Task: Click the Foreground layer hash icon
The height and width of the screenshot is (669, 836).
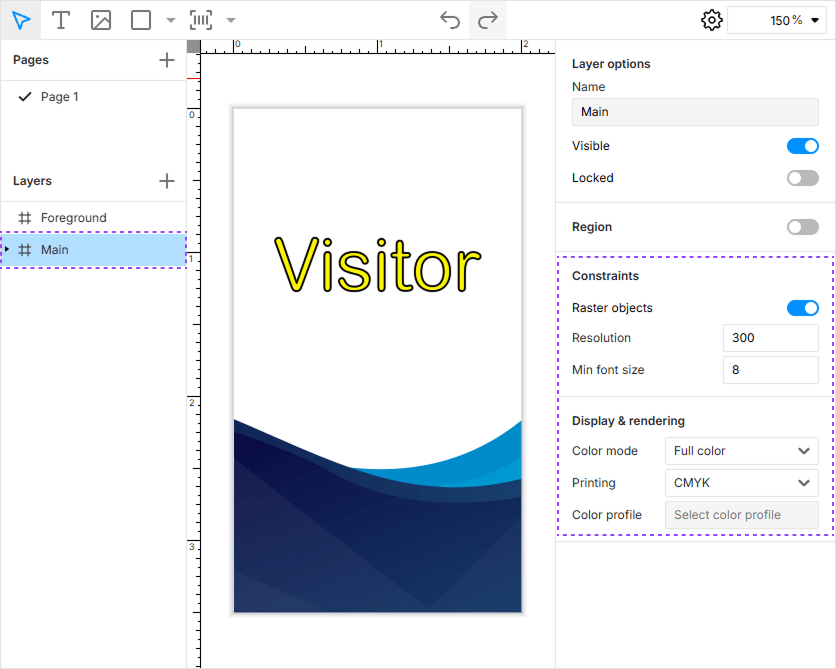Action: (24, 217)
